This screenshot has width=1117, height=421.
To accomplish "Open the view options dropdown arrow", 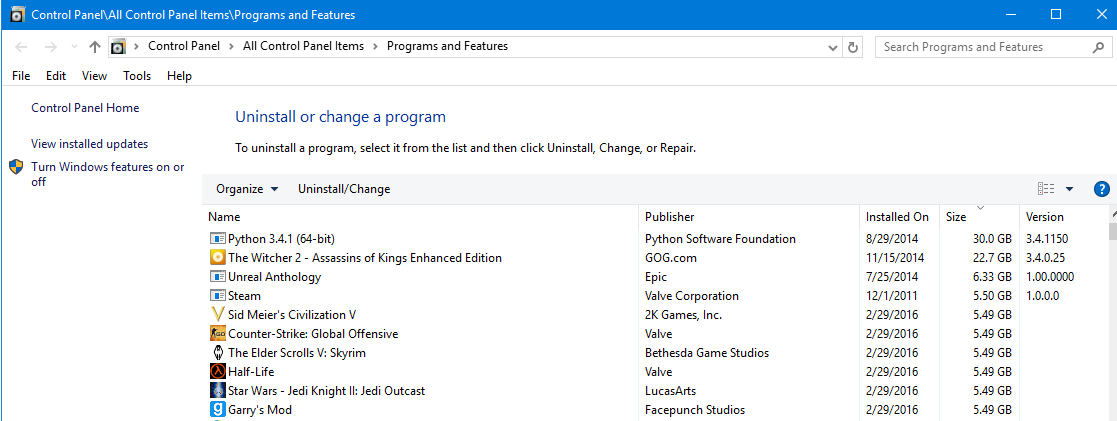I will pos(1069,189).
